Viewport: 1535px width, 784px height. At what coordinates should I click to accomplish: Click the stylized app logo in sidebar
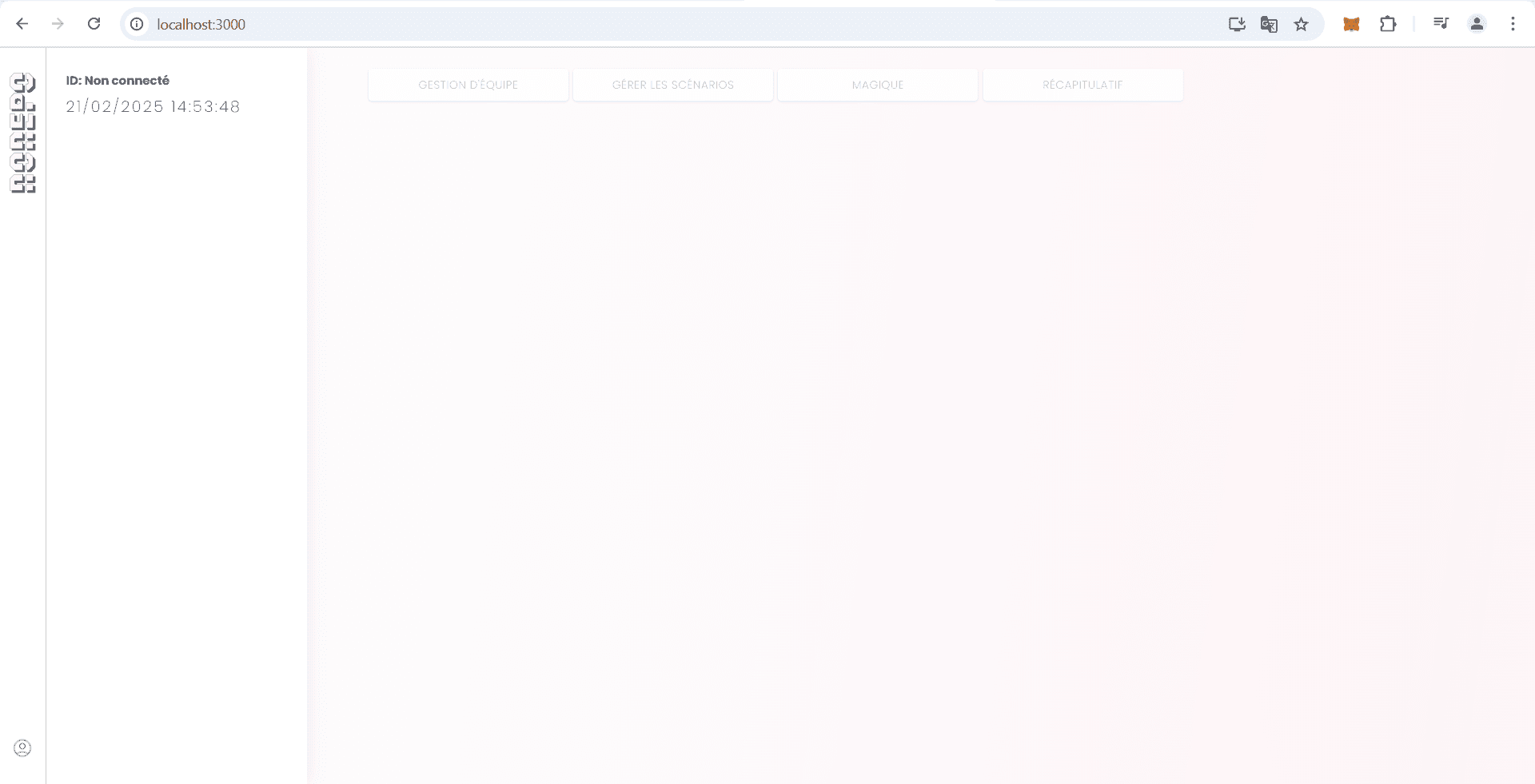click(x=23, y=133)
